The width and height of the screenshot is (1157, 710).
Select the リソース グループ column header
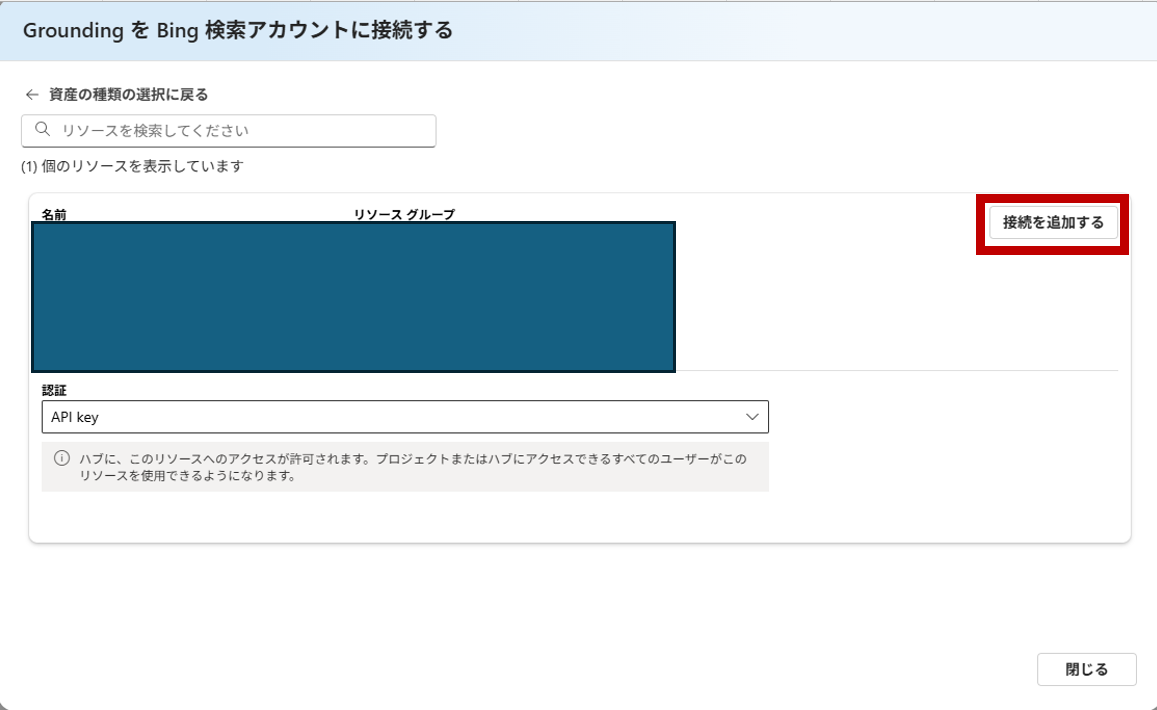[404, 214]
